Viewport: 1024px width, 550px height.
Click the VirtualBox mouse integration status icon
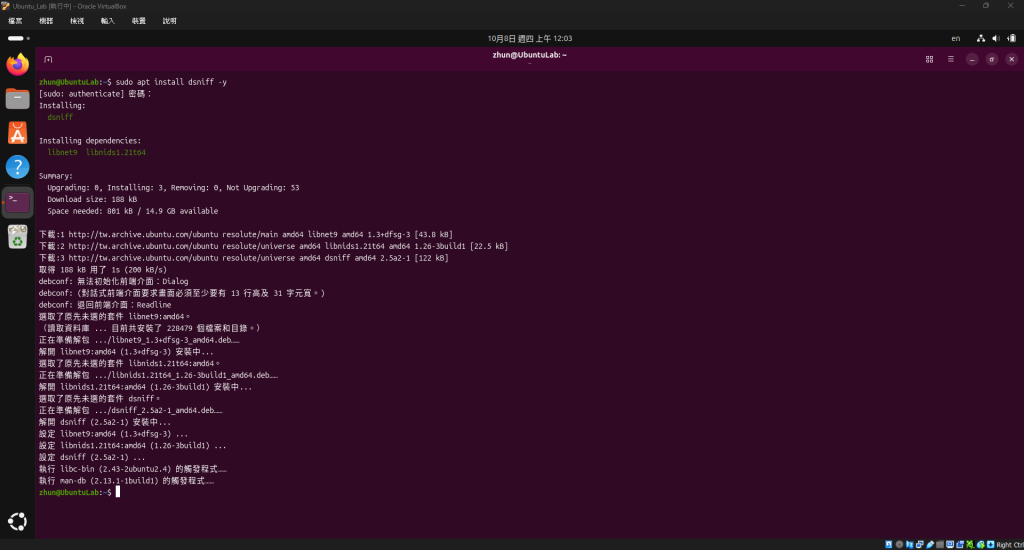click(x=980, y=544)
